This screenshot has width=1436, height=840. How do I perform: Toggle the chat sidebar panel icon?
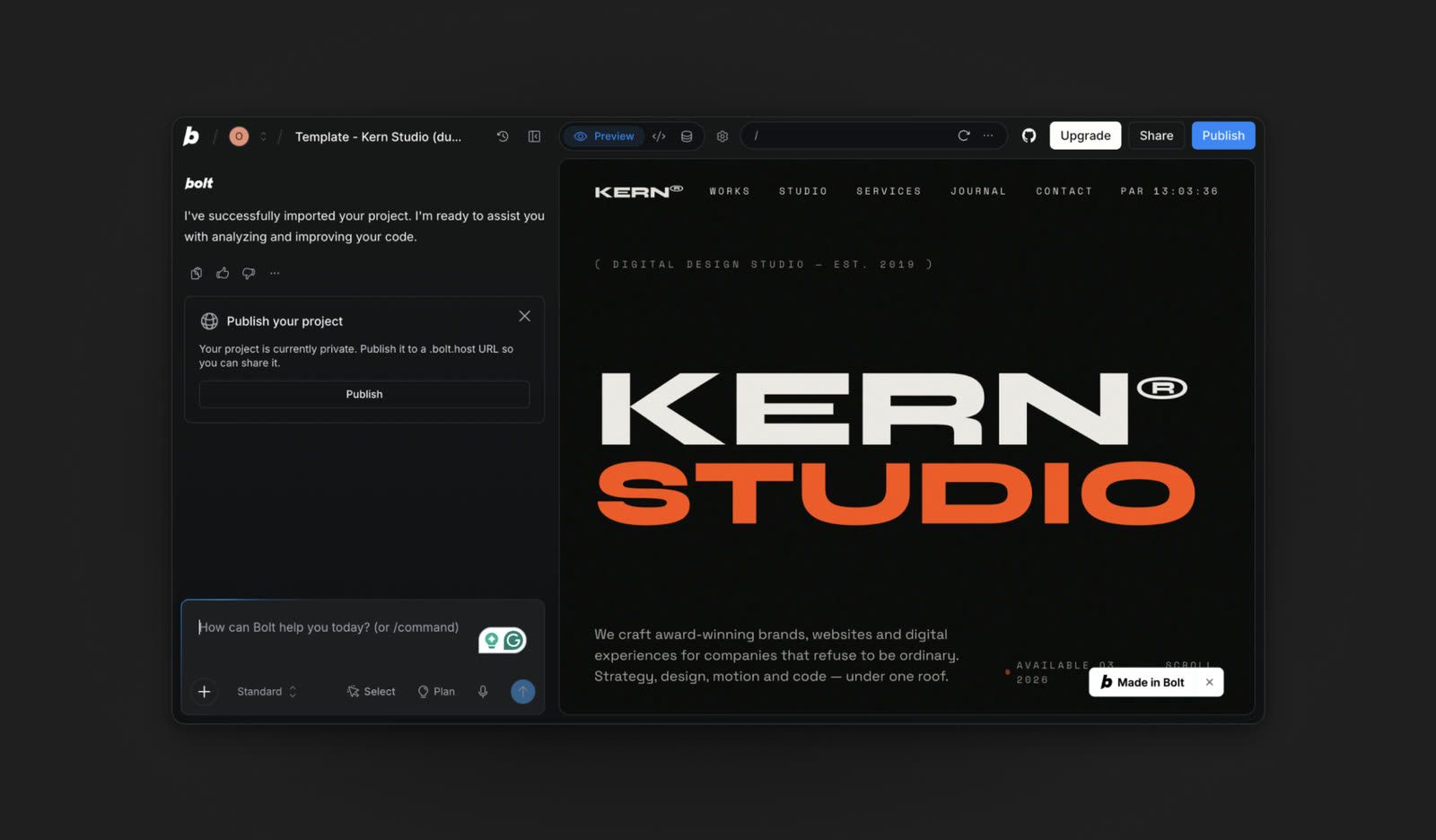point(534,136)
